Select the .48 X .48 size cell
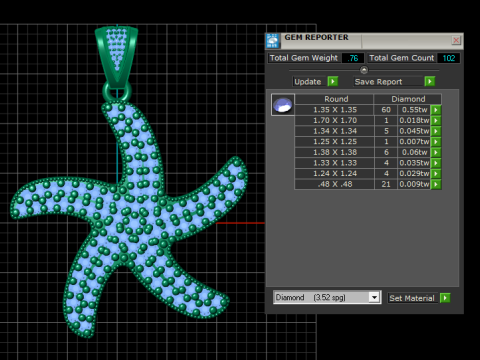Image resolution: width=480 pixels, height=360 pixels. coord(334,184)
